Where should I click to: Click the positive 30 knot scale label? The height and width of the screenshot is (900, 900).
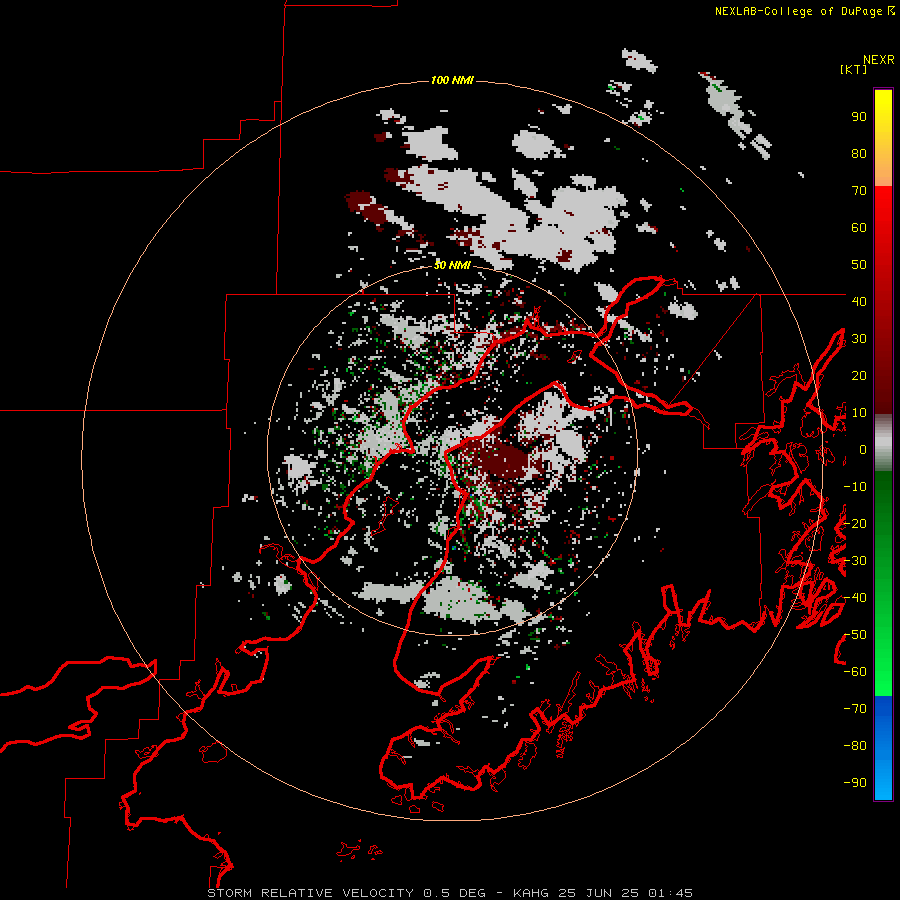point(859,339)
